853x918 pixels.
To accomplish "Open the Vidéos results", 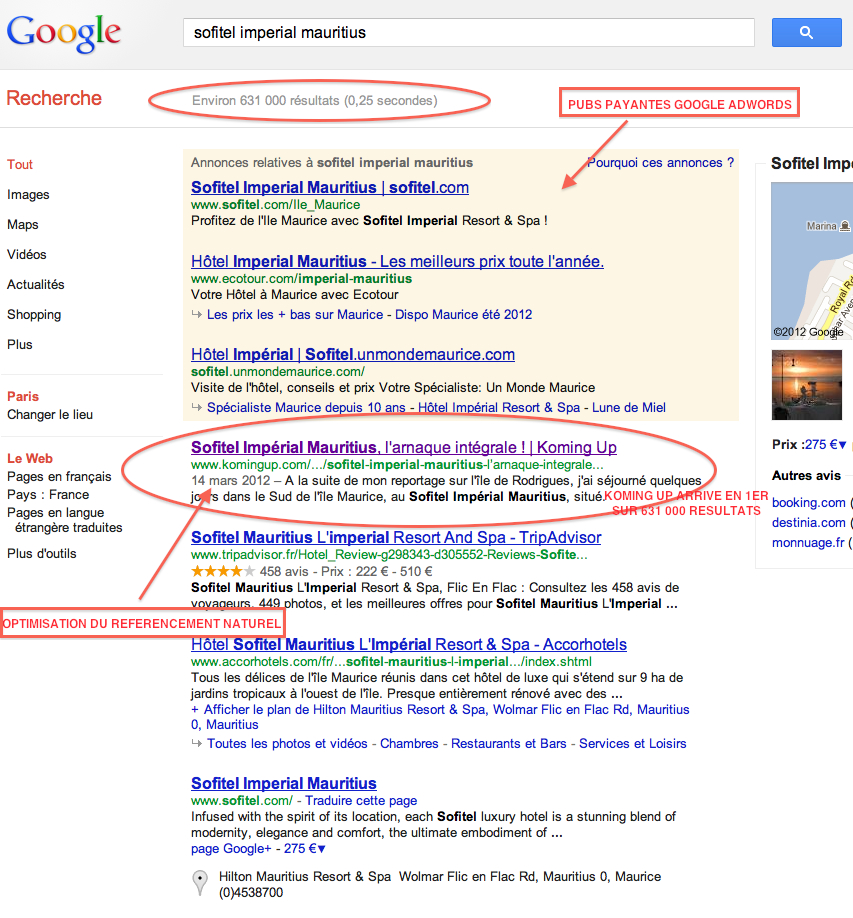I will [x=27, y=255].
